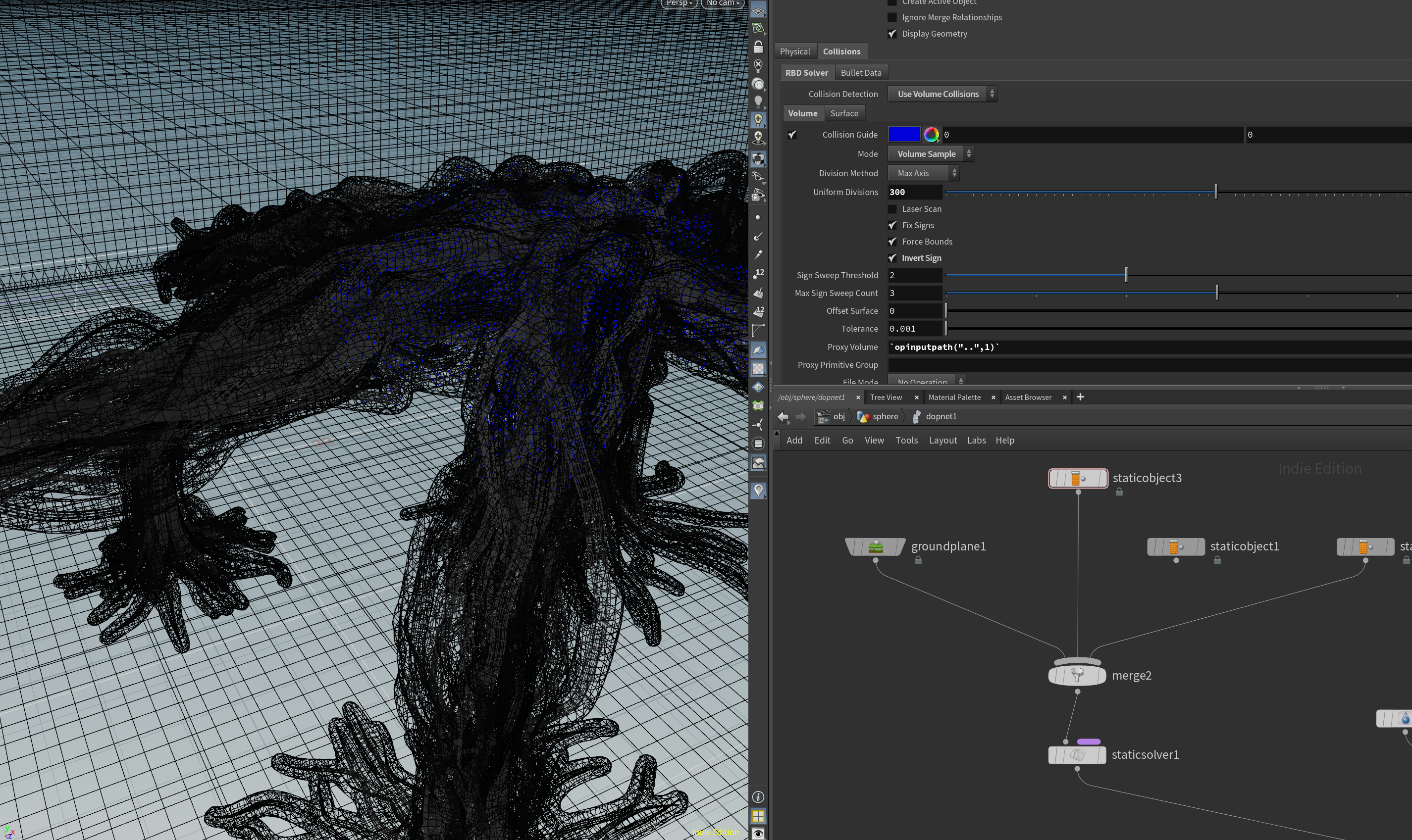The width and height of the screenshot is (1412, 840).
Task: Select the plain grey light bulb icon
Action: (x=758, y=102)
